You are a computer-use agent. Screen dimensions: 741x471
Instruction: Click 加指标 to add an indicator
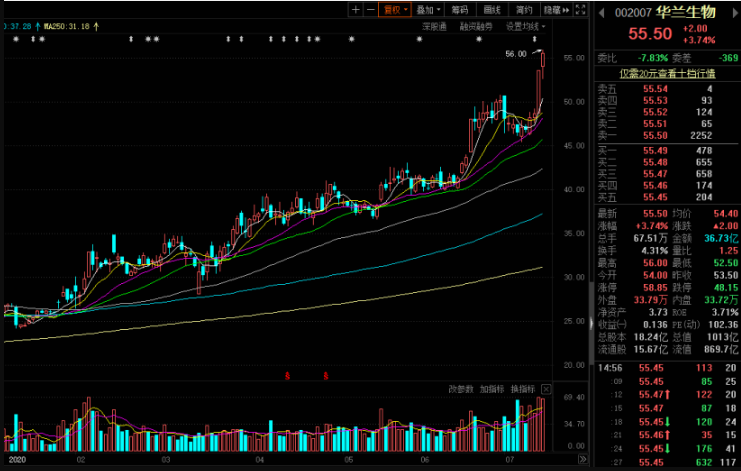492,388
